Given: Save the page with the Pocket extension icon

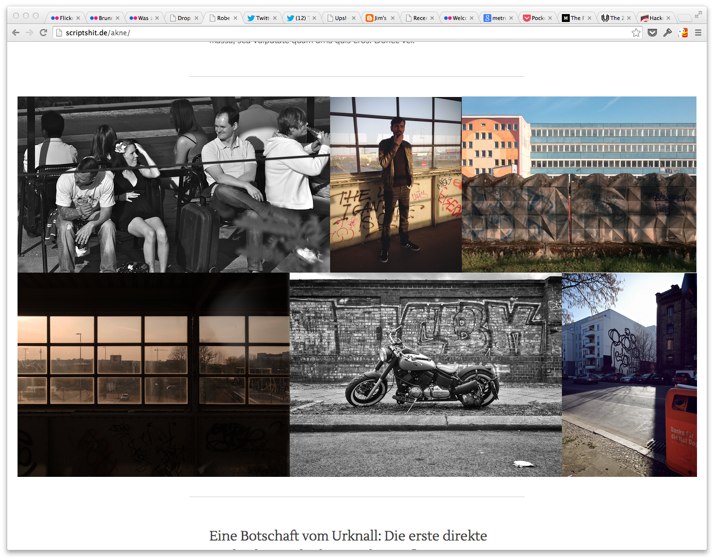Looking at the screenshot, I should point(653,33).
